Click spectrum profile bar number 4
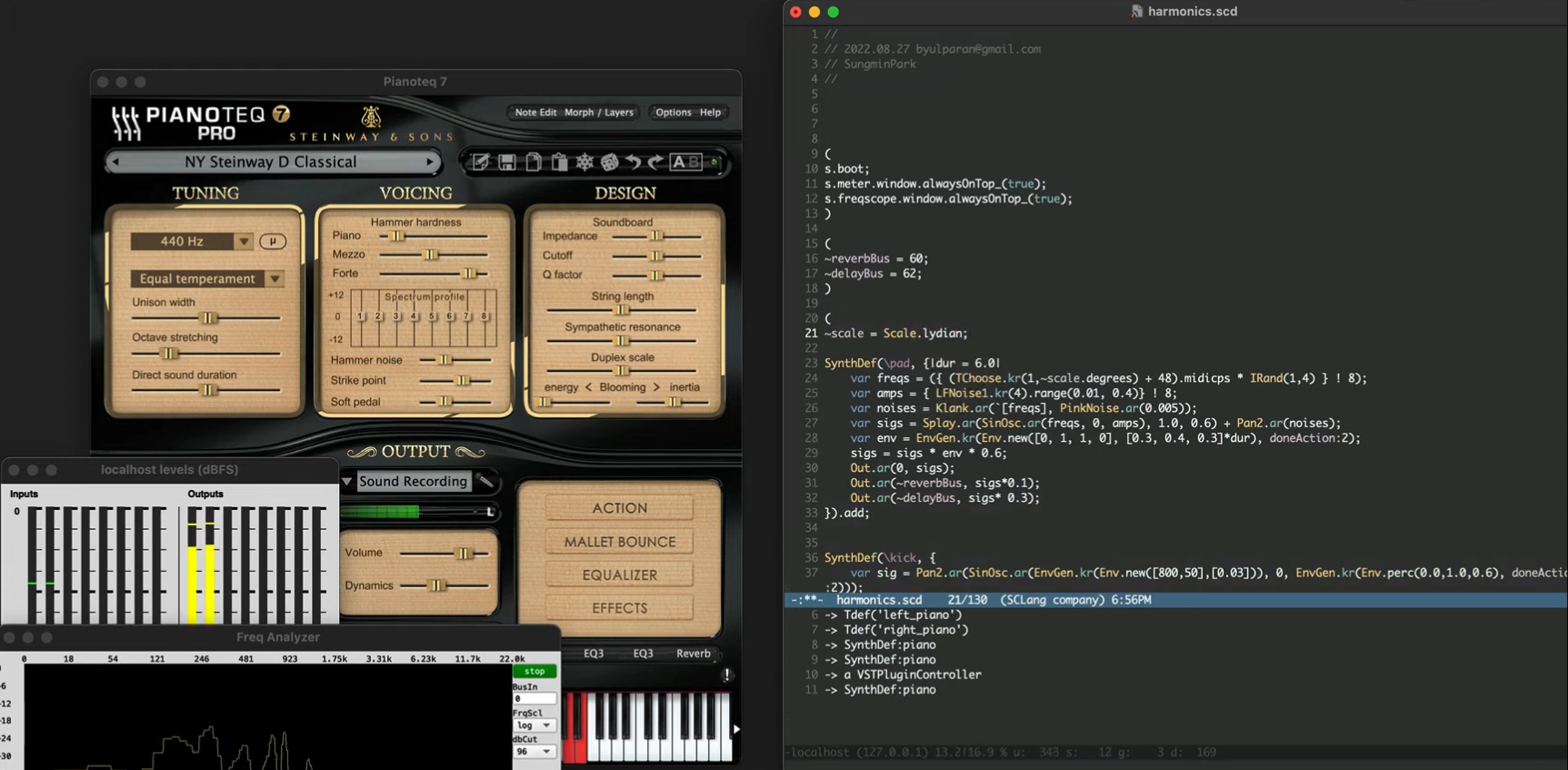Screen dimensions: 1568x770 click(x=414, y=317)
